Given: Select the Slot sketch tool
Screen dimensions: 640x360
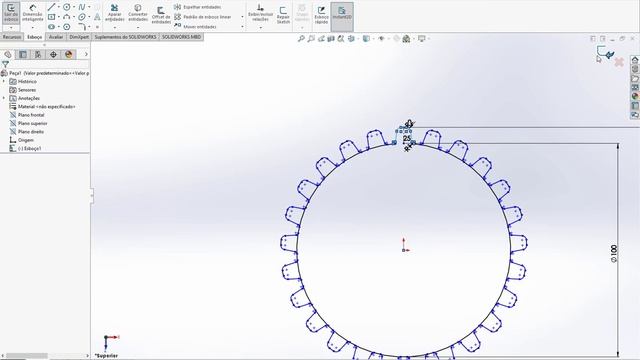Looking at the screenshot, I should tap(51, 27).
